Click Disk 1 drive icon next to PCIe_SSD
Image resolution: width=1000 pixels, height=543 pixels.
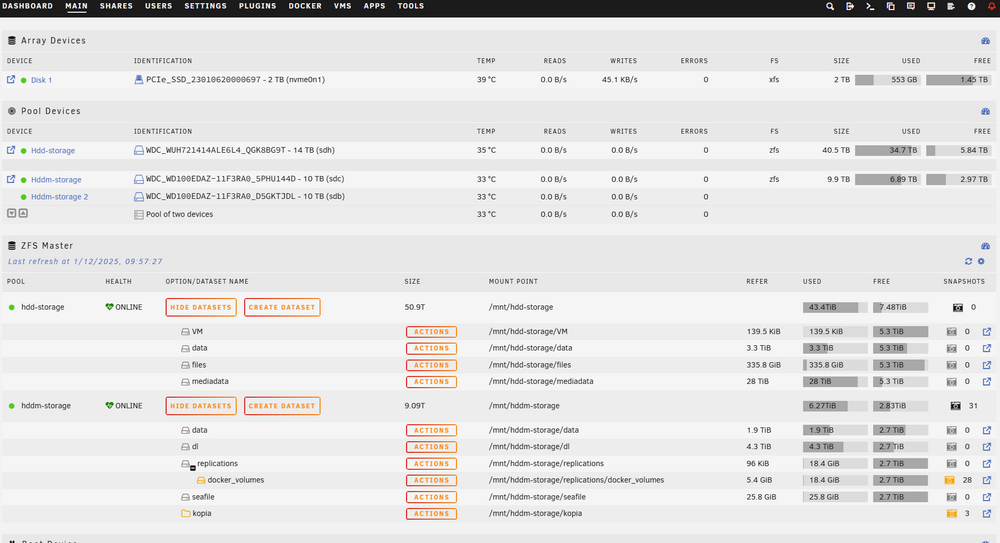click(x=138, y=80)
